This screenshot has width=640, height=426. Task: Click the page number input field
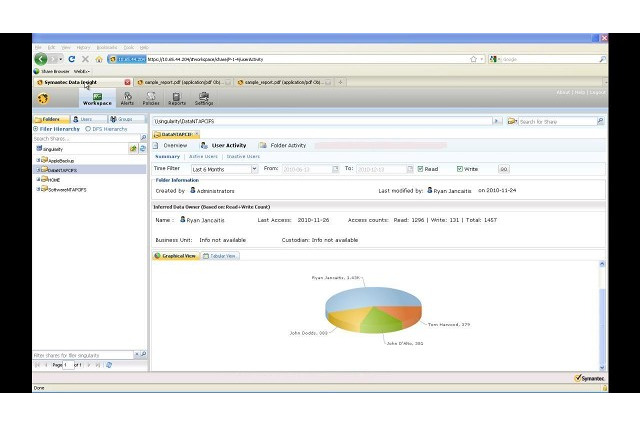(x=68, y=365)
